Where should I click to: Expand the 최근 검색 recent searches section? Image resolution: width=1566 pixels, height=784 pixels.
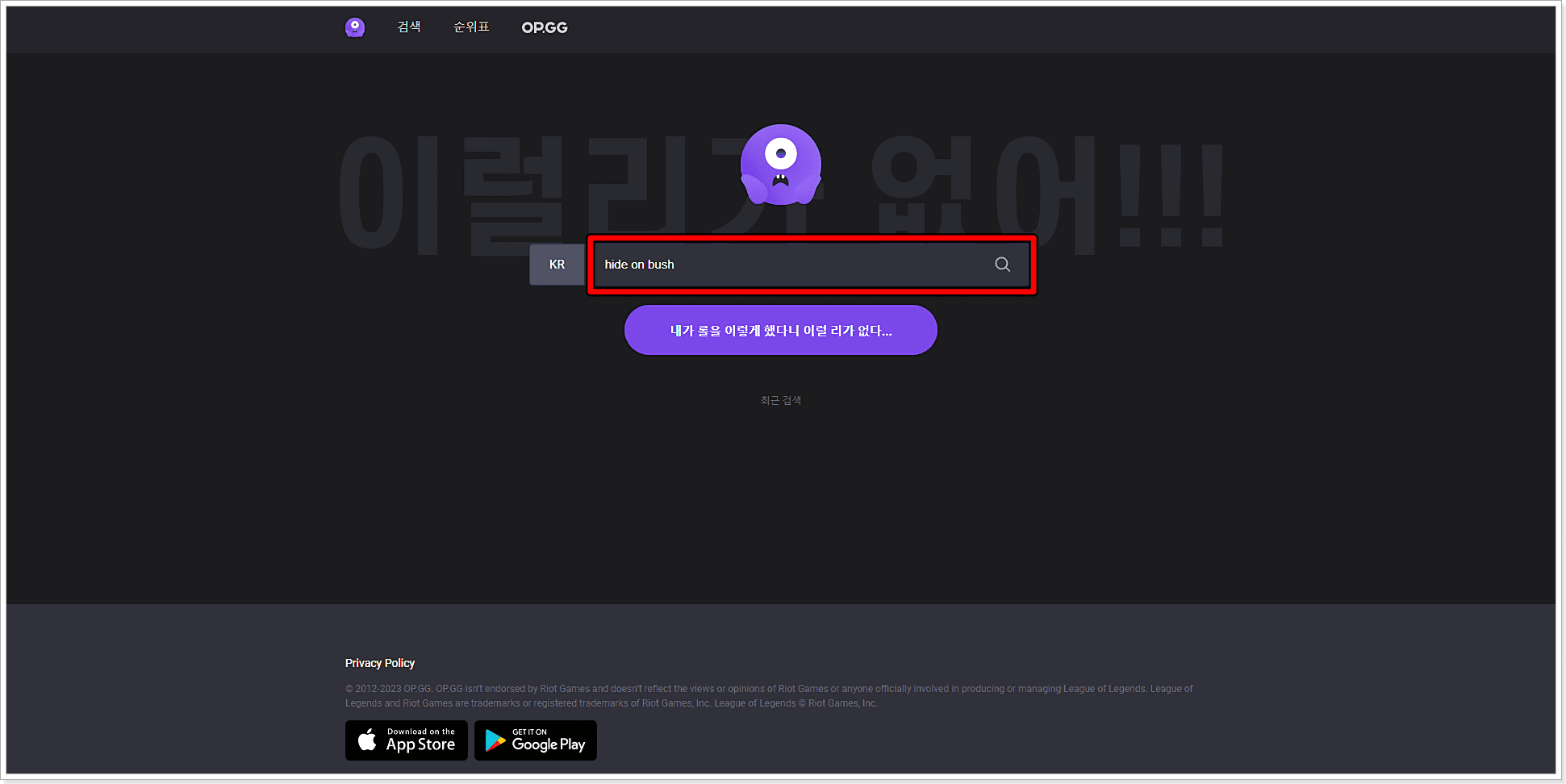780,399
